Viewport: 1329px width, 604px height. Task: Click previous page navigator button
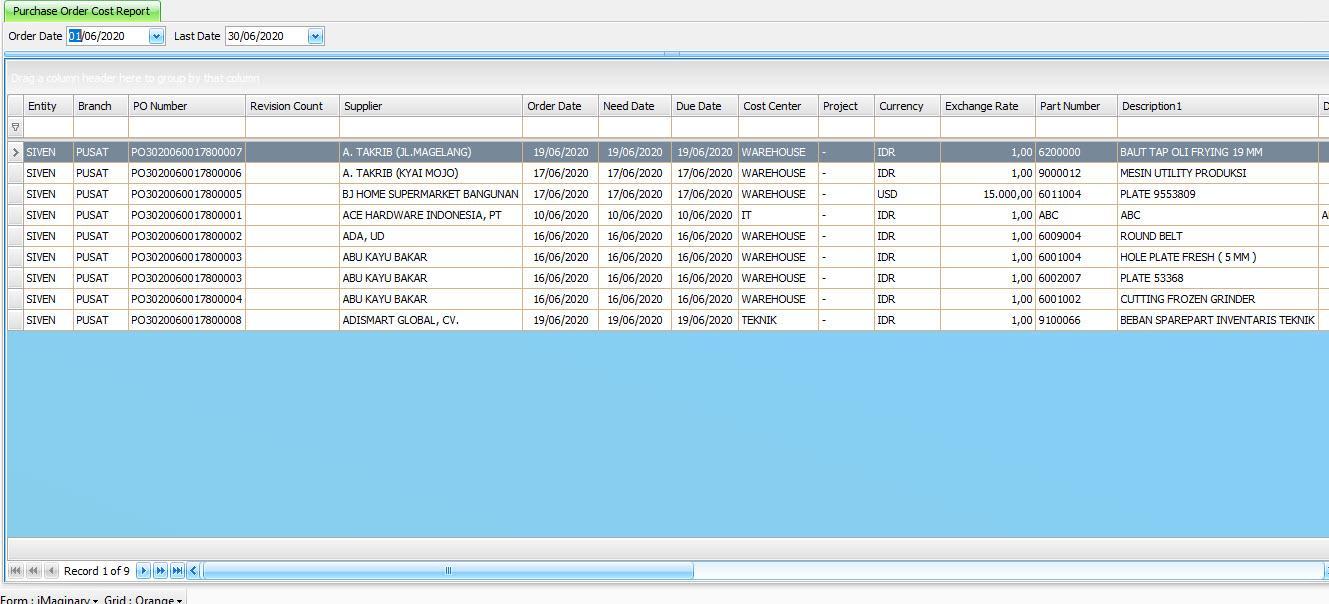33,571
